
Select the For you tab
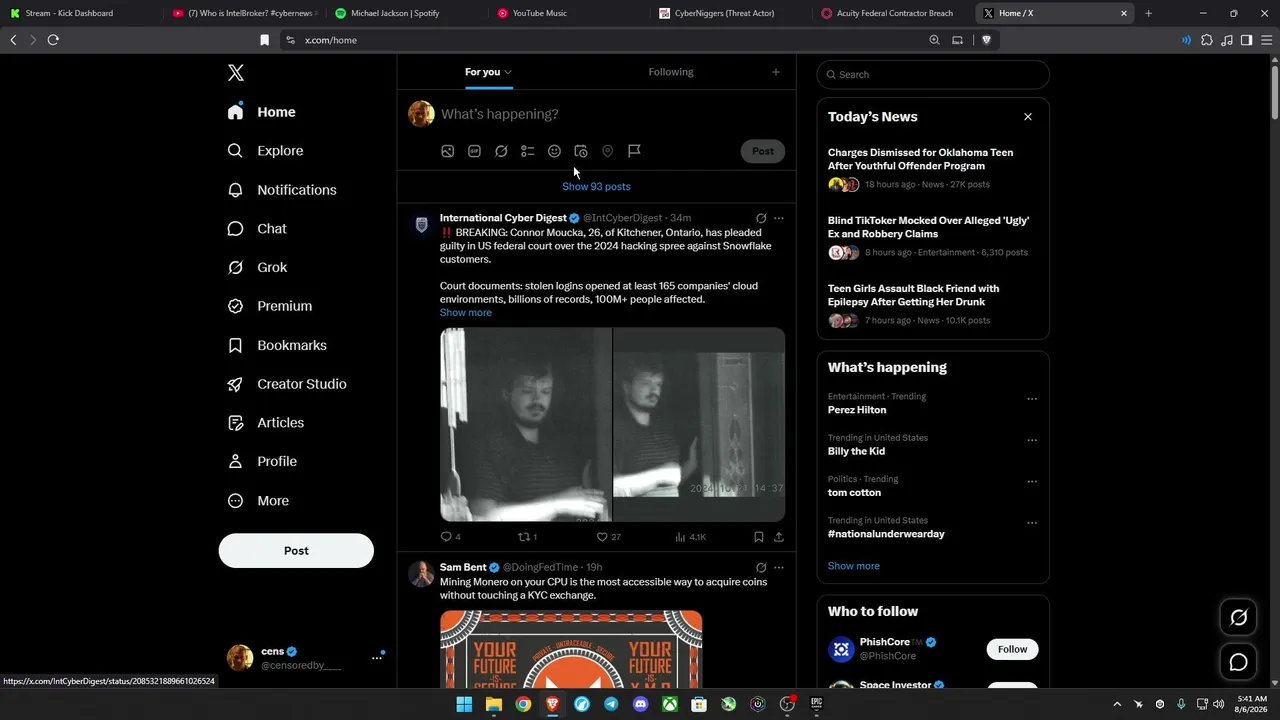pos(482,72)
